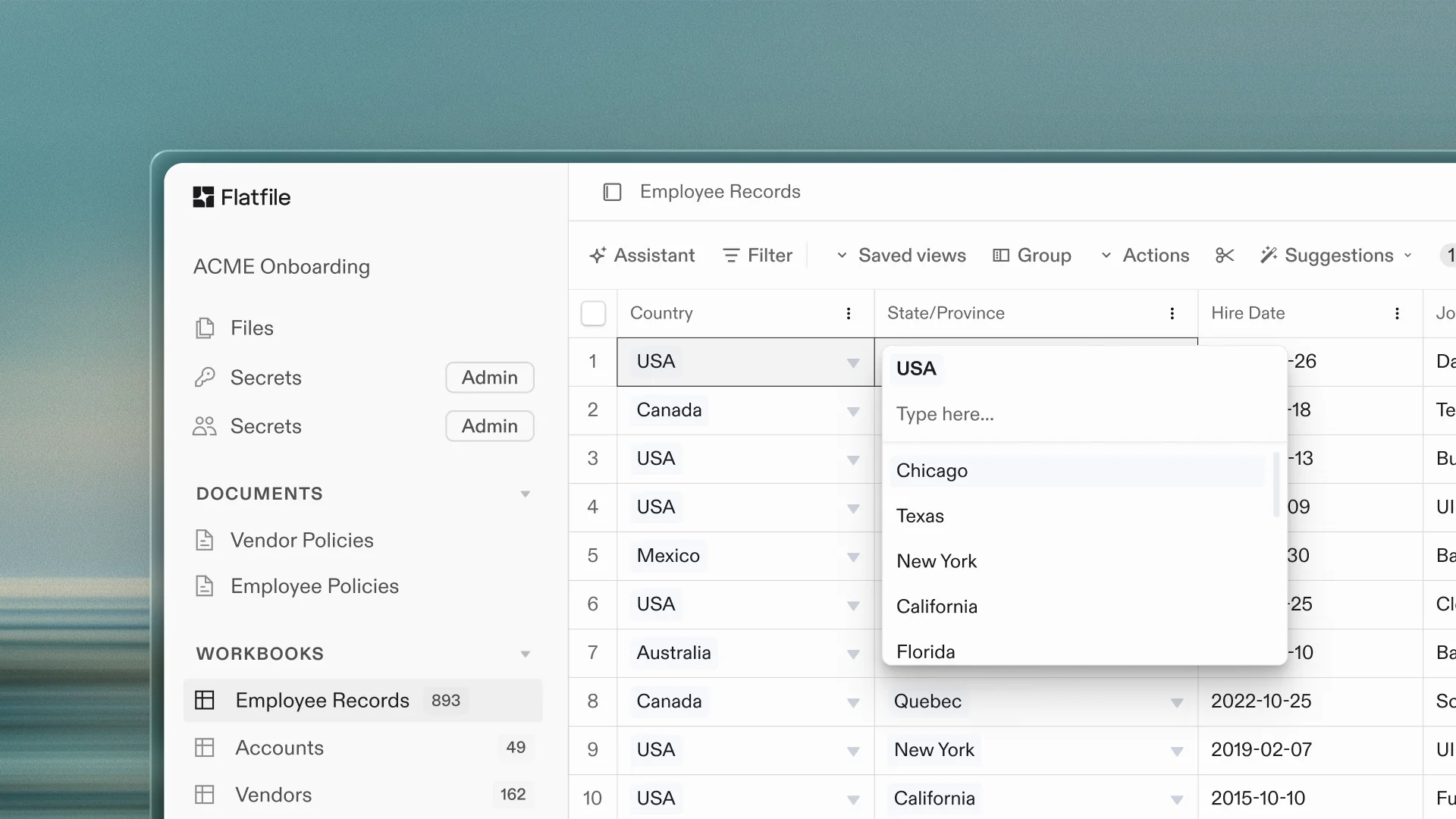Toggle the sidebar panel icon beside Employee Records
Viewport: 1456px width, 819px height.
[x=612, y=192]
